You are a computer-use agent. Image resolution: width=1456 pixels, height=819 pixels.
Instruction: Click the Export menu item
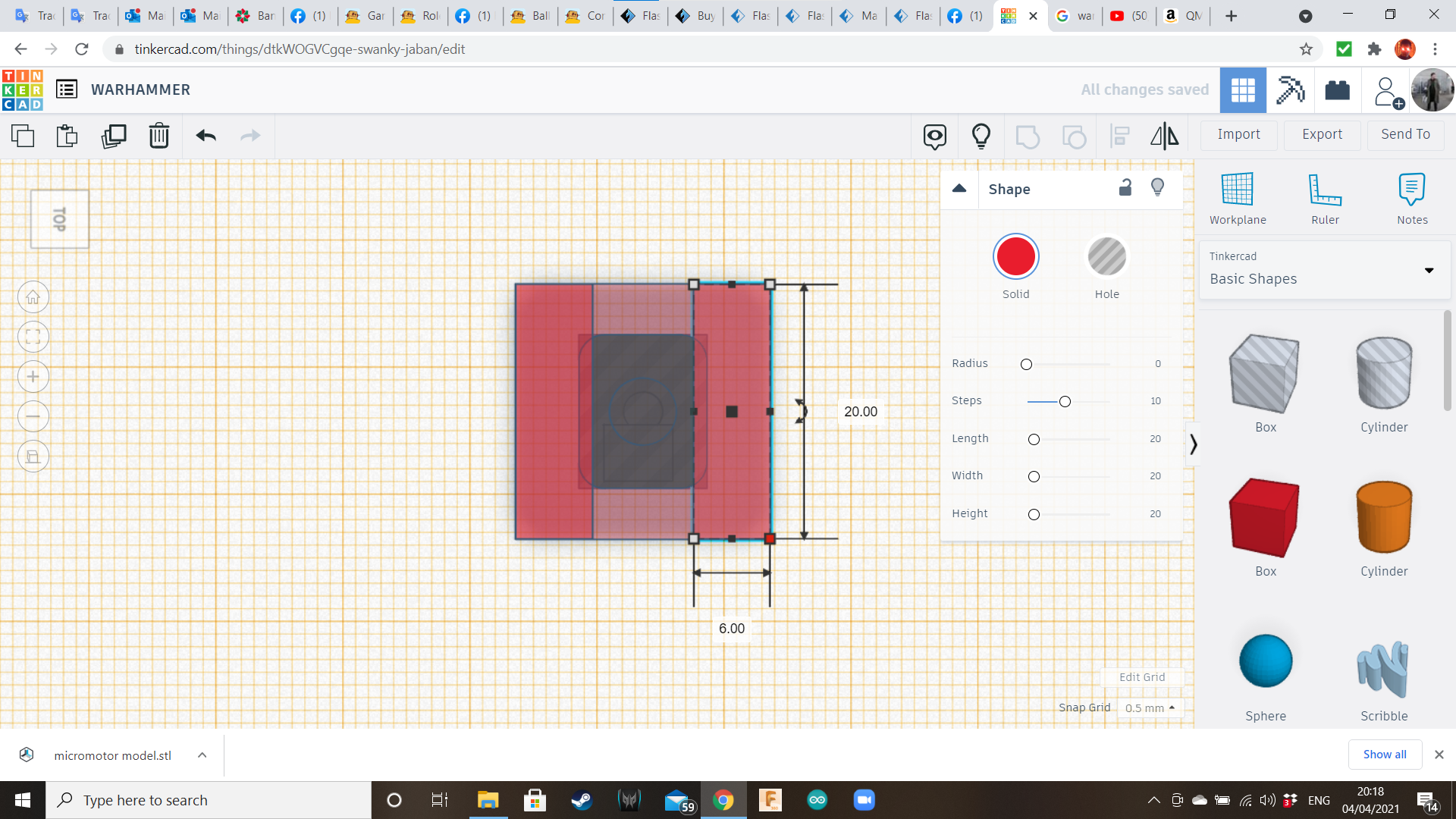1321,134
